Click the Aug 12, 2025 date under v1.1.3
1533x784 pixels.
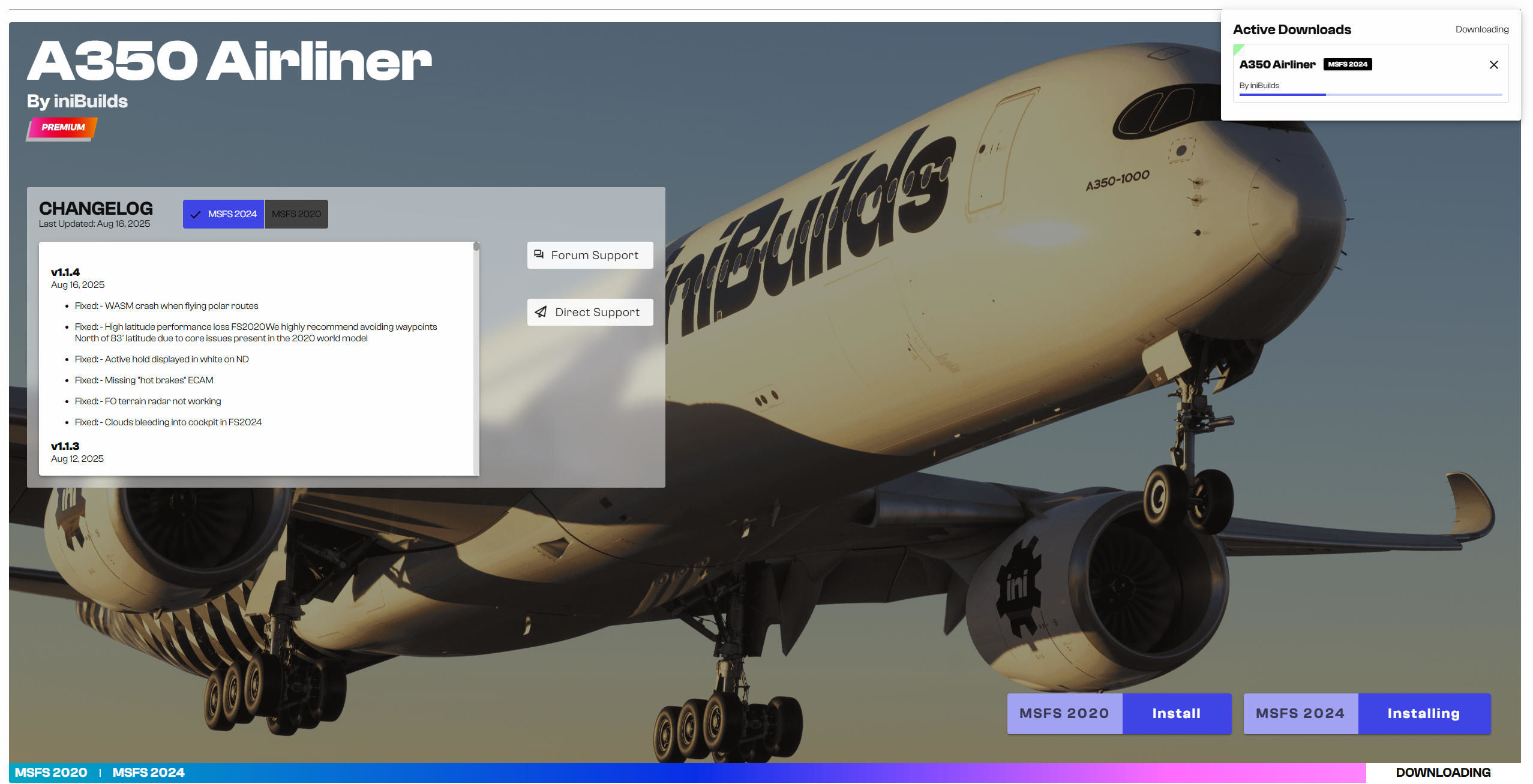pyautogui.click(x=77, y=459)
